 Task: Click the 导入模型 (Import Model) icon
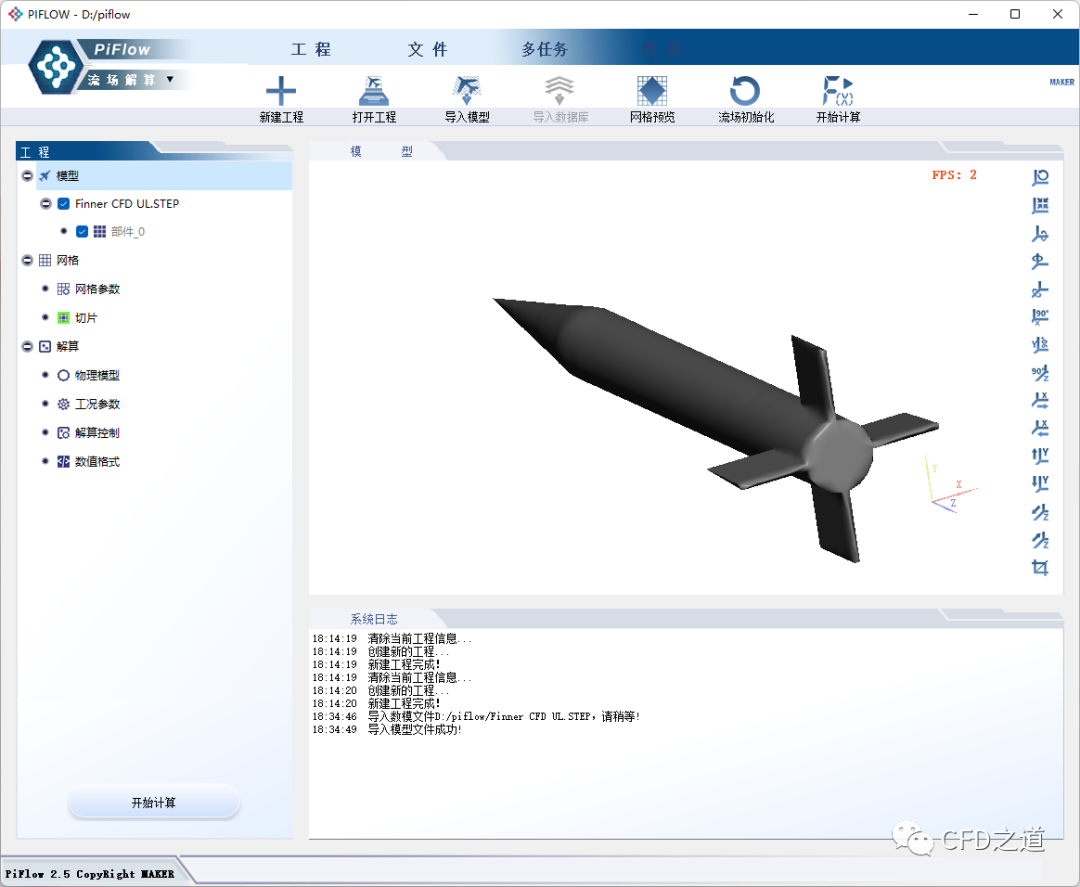[x=467, y=92]
